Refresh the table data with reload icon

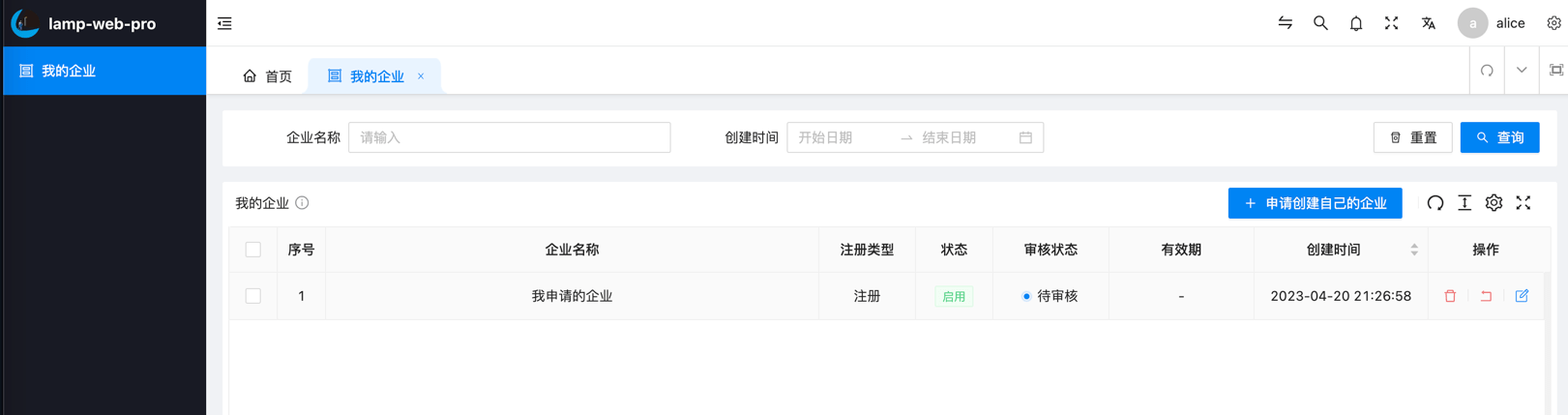(x=1435, y=203)
